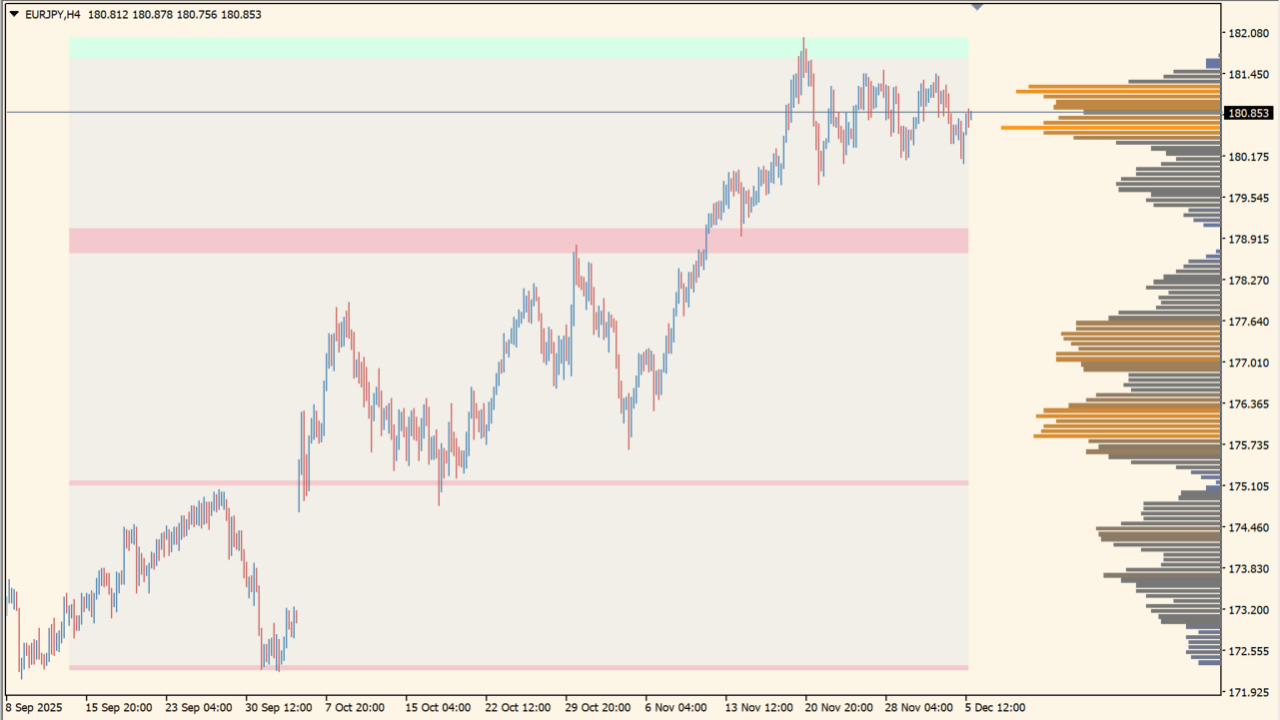
Task: Click the highest candlestick peak near 182
Action: pyautogui.click(x=805, y=40)
